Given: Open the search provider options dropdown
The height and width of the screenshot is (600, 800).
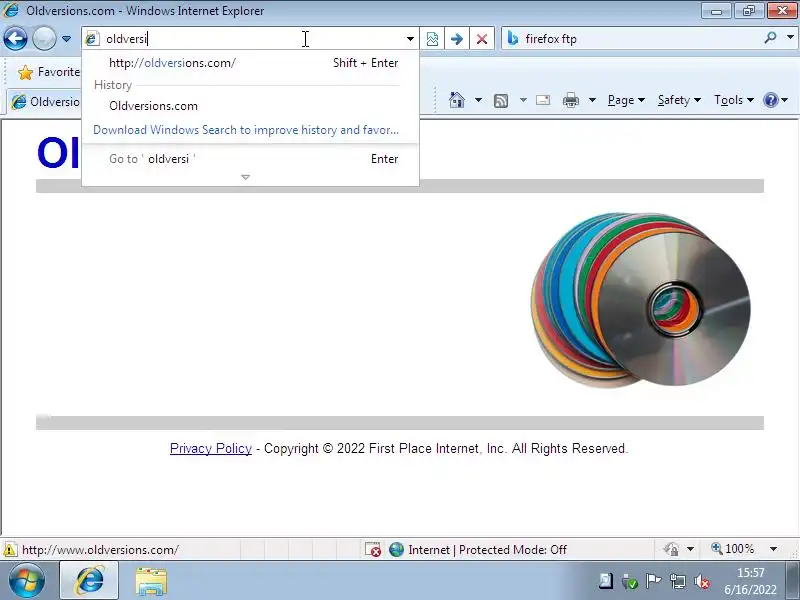Looking at the screenshot, I should (790, 37).
